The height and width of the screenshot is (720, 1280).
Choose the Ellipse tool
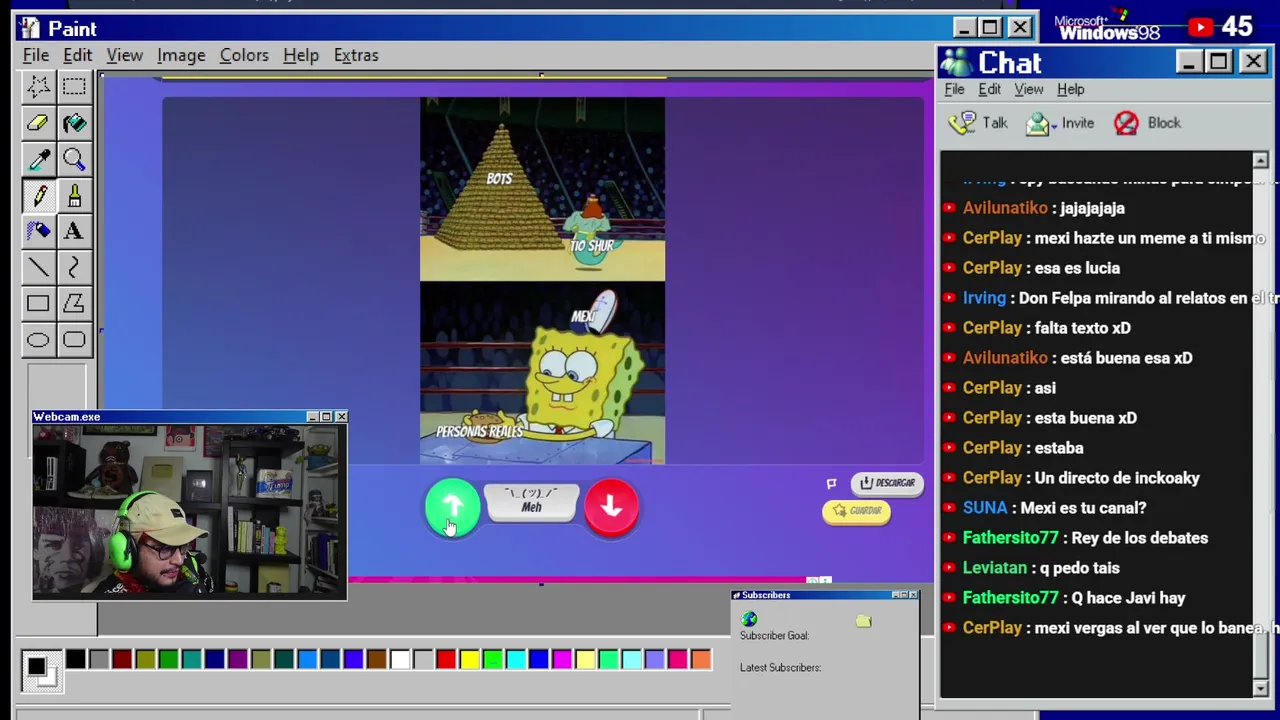coord(38,340)
